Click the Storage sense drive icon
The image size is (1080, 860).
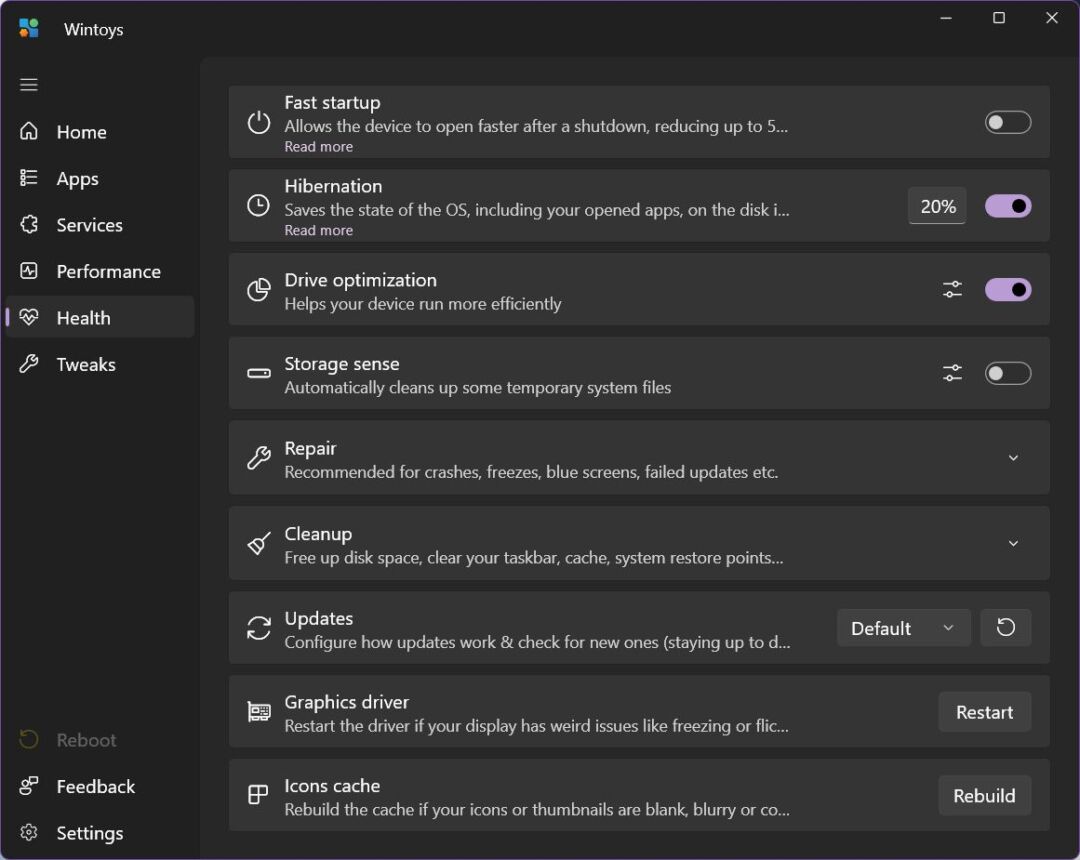pos(259,373)
